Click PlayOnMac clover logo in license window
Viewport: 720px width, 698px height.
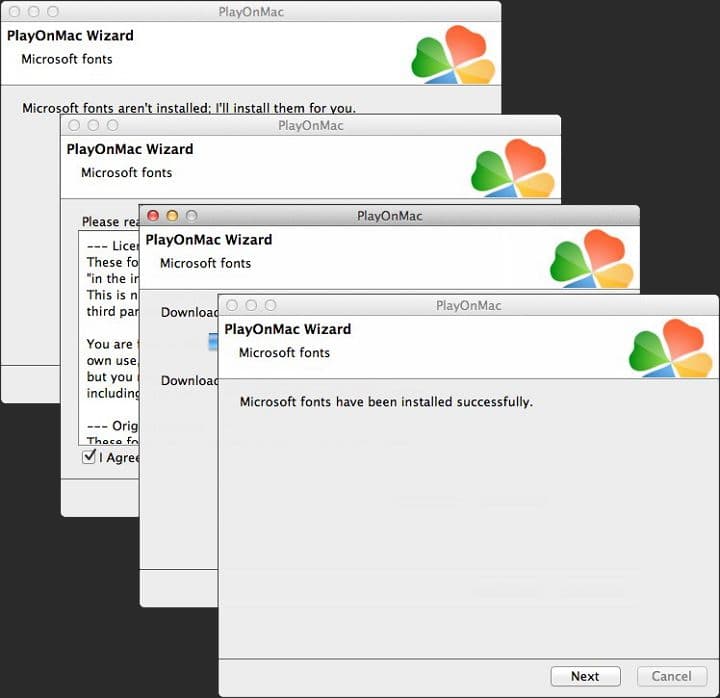(x=514, y=168)
